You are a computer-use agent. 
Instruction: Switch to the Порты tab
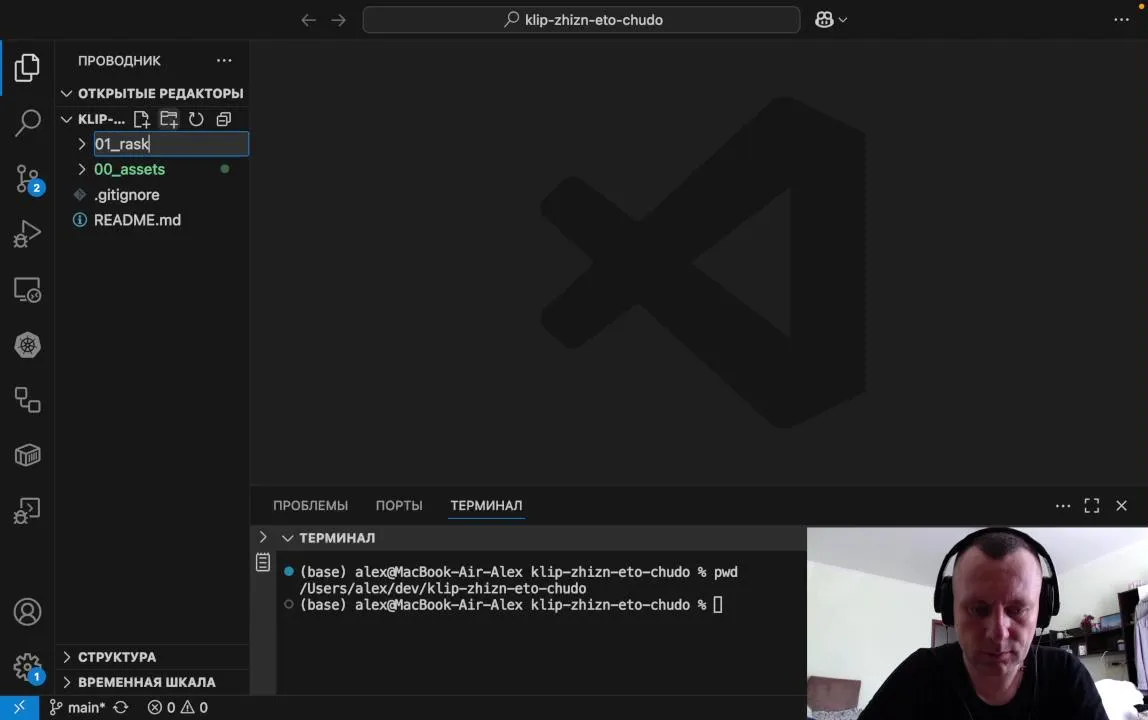click(399, 506)
